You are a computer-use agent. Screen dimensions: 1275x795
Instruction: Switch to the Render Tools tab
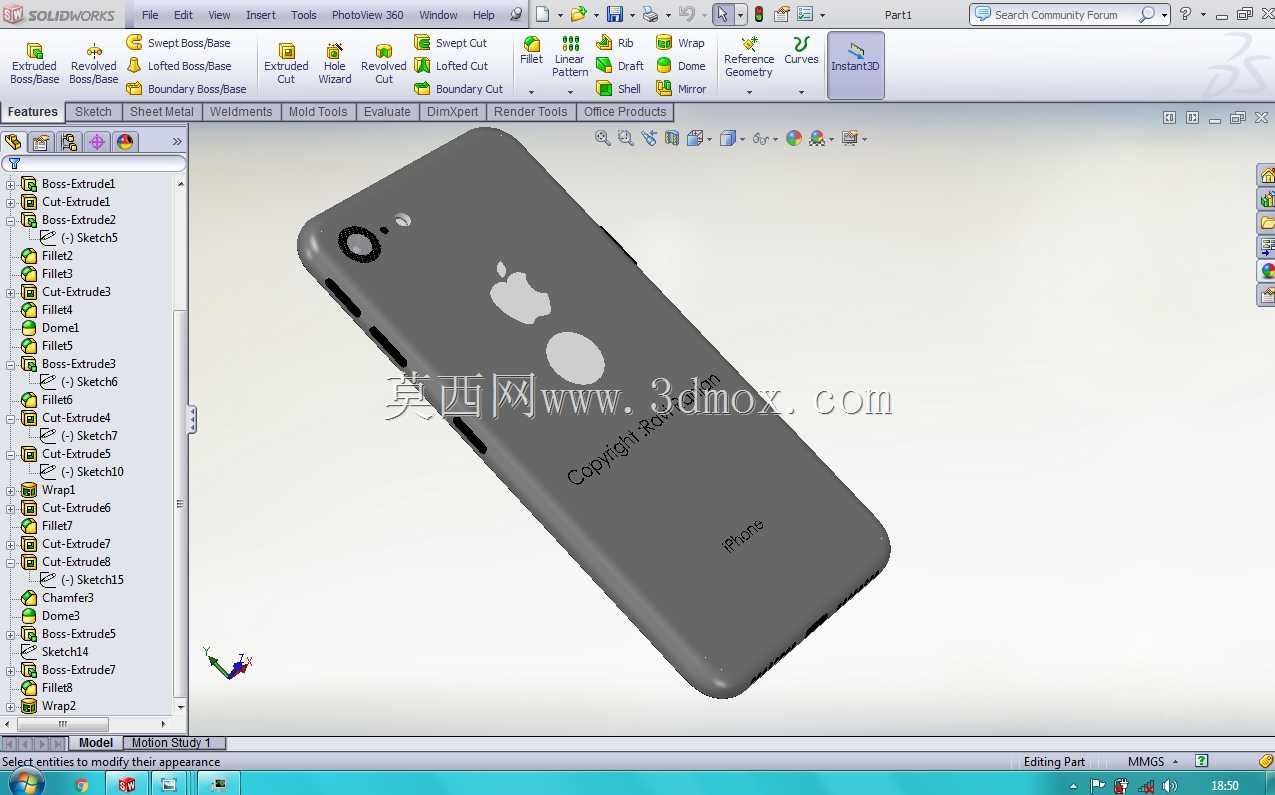(530, 112)
